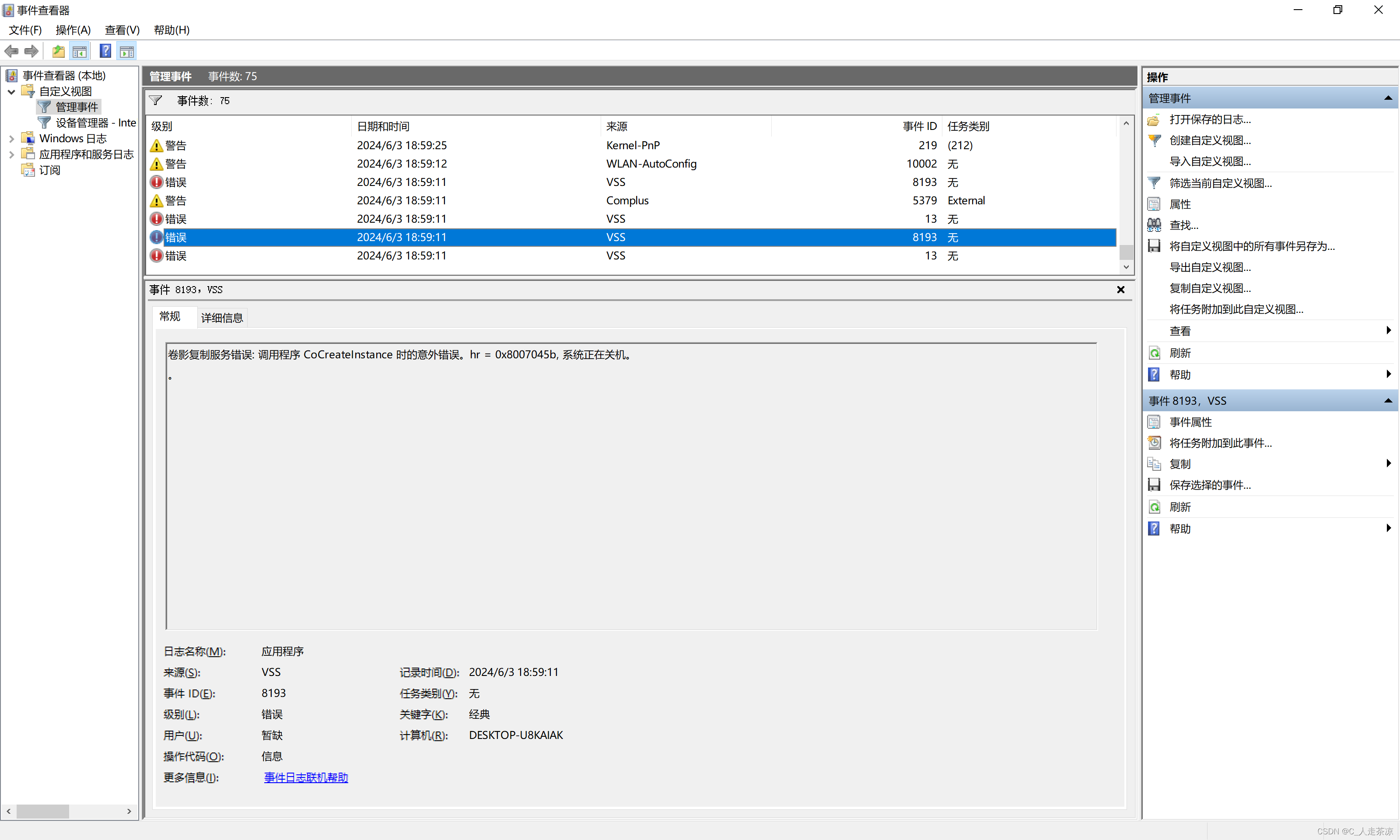Toggle the show/hide console tree toolbar icon

click(x=80, y=52)
